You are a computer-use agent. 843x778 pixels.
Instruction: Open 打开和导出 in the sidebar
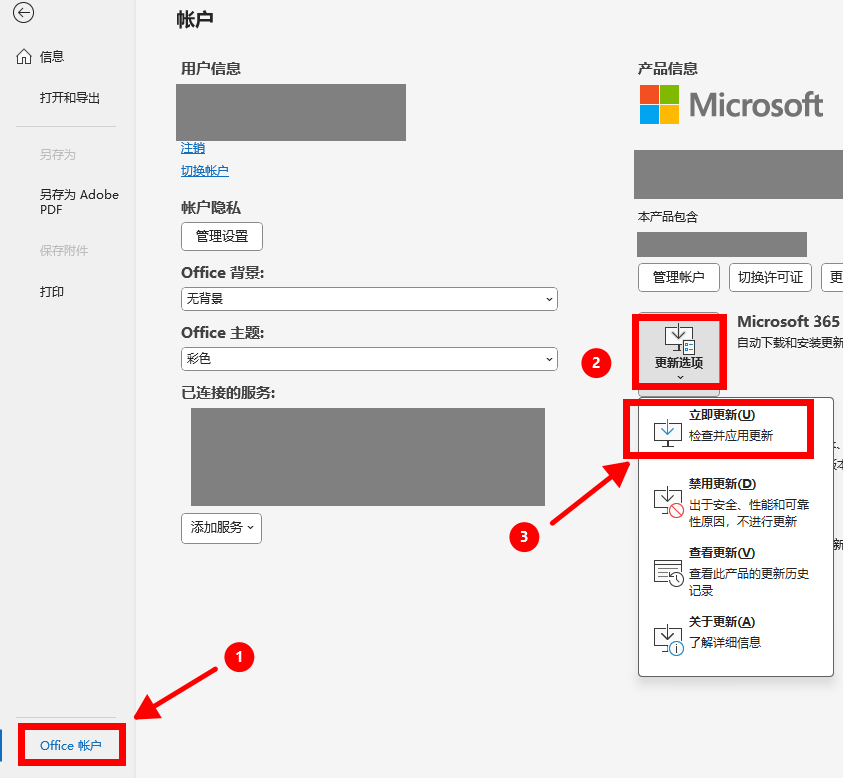[x=70, y=98]
